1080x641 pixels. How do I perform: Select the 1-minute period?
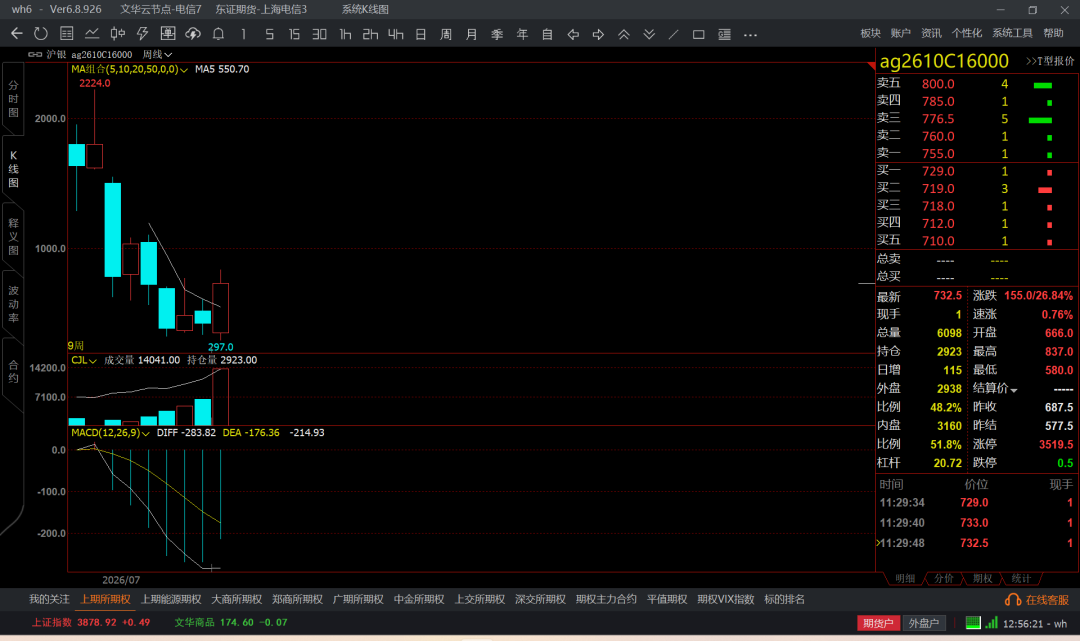[243, 34]
